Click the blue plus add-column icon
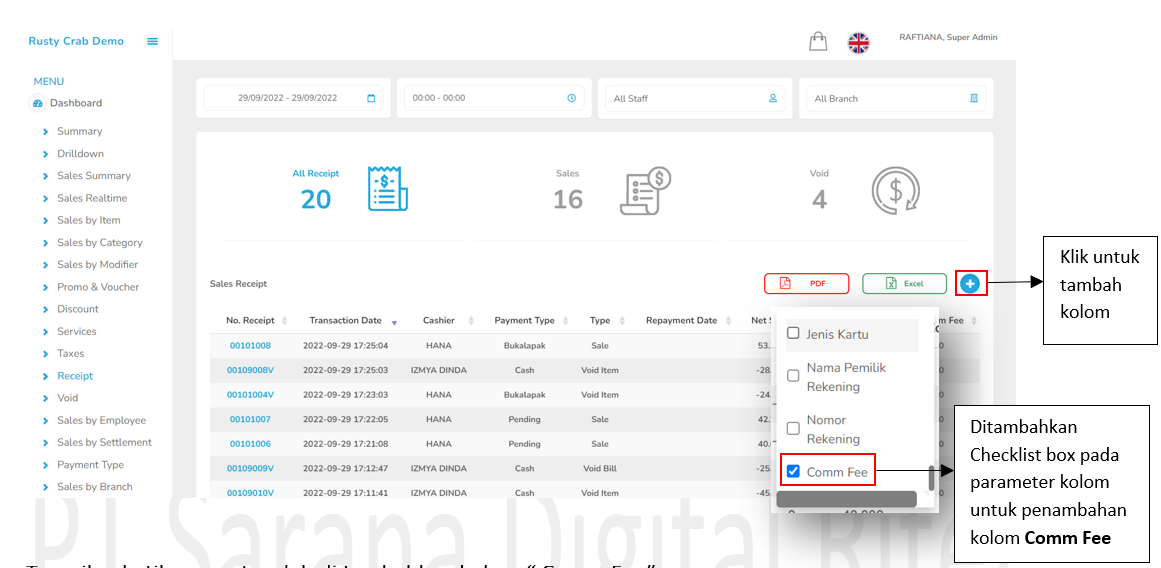 [x=970, y=284]
